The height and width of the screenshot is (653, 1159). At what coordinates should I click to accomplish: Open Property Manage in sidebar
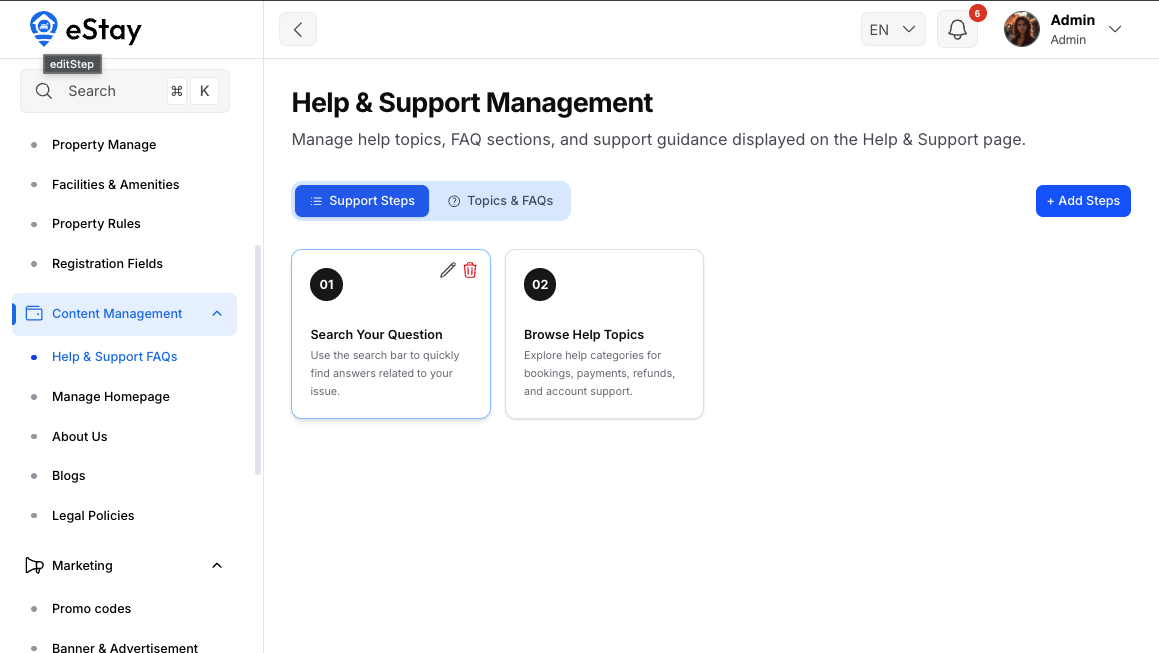point(104,145)
